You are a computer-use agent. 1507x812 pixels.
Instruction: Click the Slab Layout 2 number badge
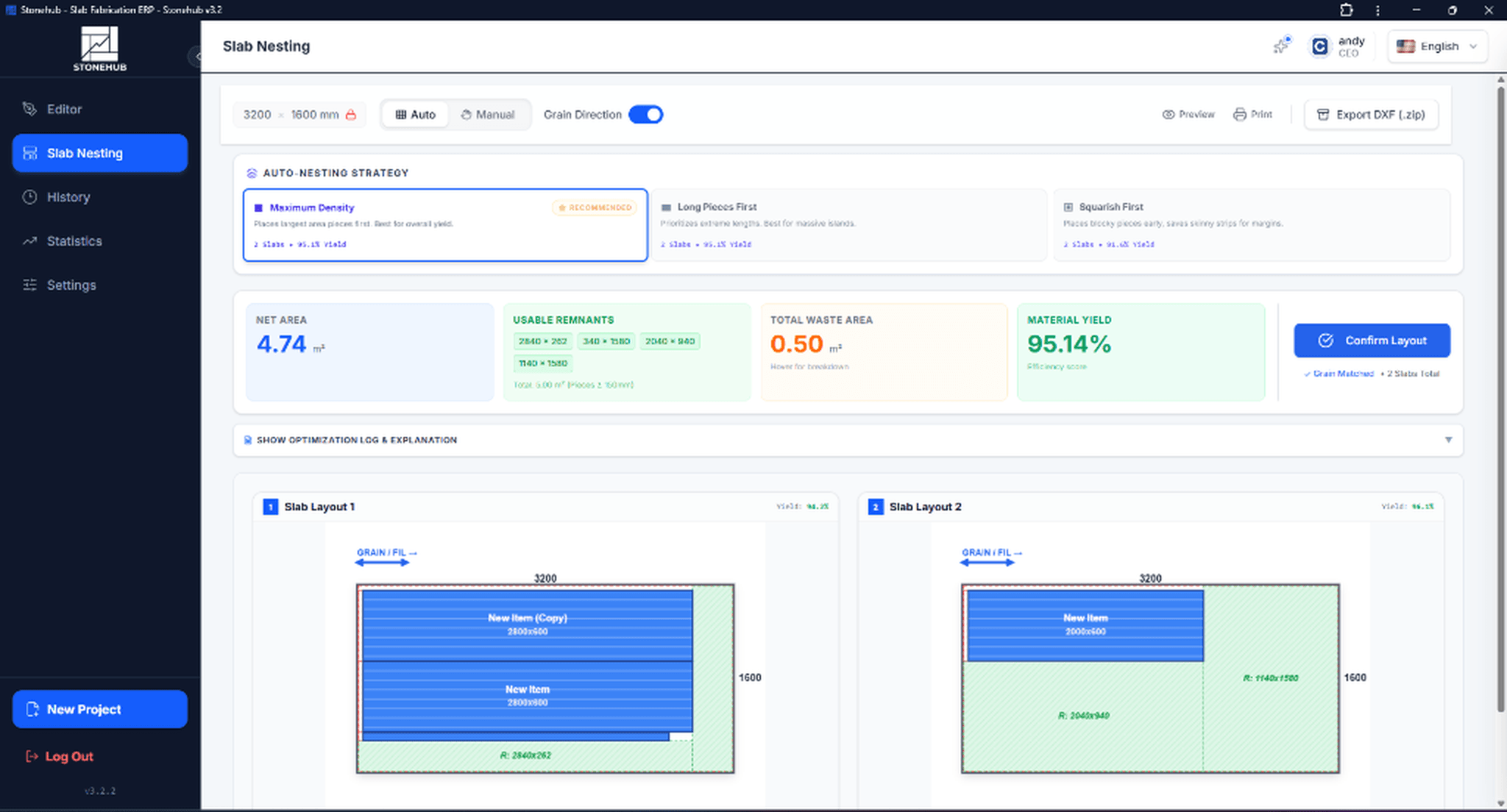pos(876,507)
